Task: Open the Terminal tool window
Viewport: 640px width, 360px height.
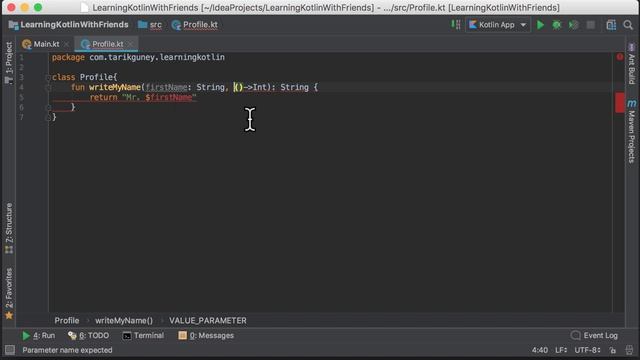Action: [x=143, y=336]
